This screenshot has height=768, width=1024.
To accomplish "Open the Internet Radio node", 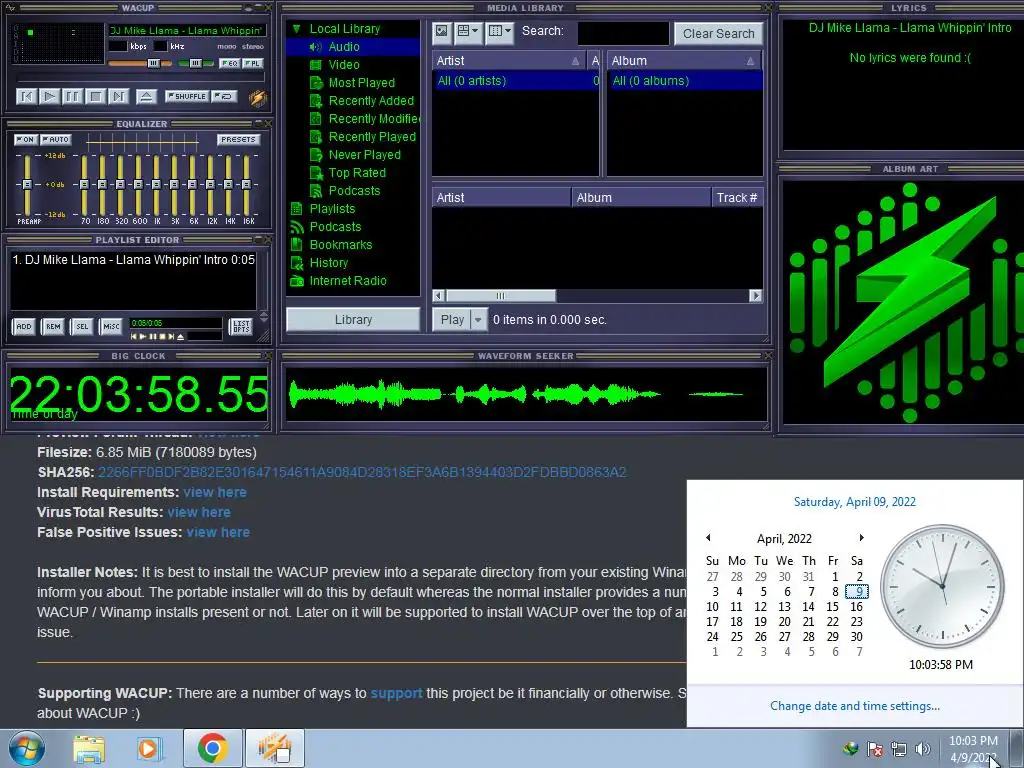I will [x=347, y=281].
